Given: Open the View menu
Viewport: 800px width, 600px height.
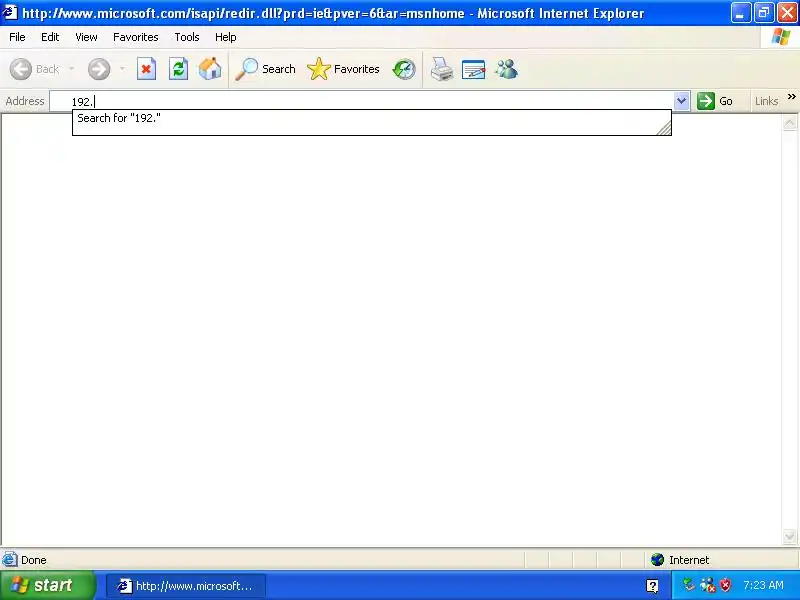Looking at the screenshot, I should [x=86, y=37].
